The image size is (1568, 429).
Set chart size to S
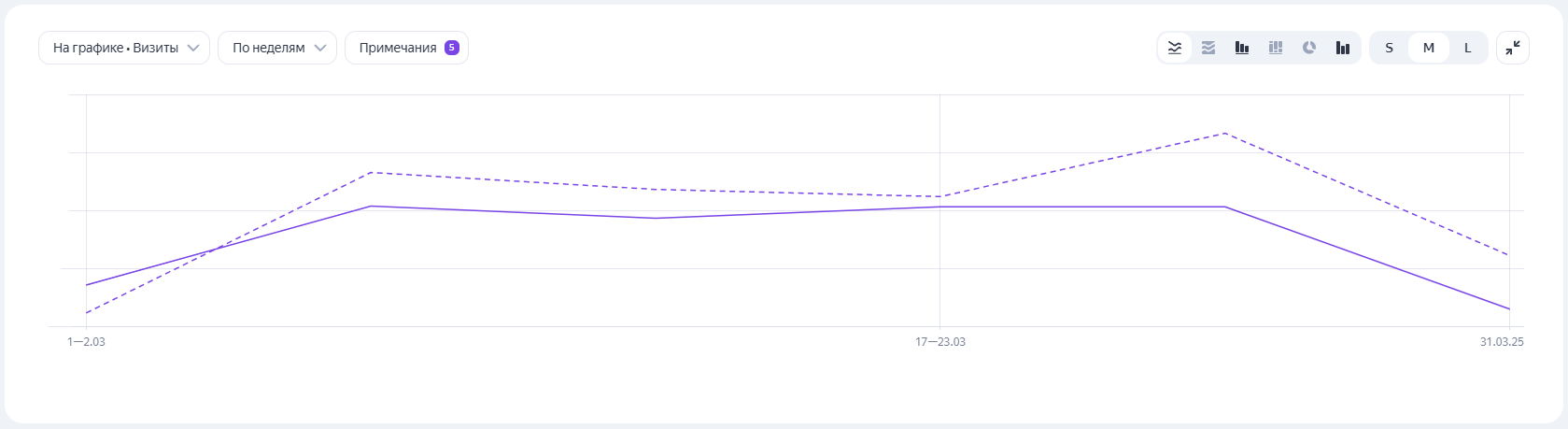tap(1389, 48)
